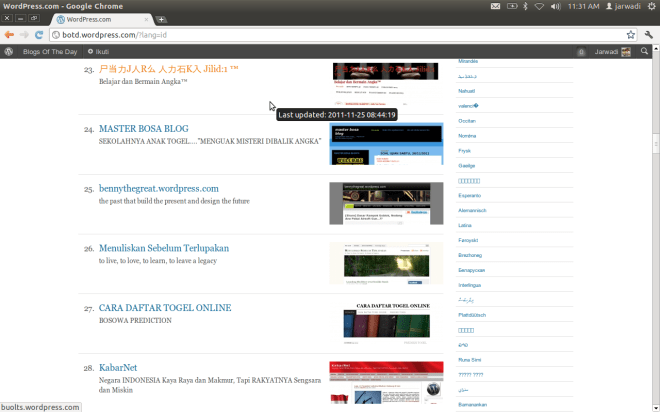Click Blogs Of The Day in the admin bar
Viewport: 660px width, 412px height.
51,51
